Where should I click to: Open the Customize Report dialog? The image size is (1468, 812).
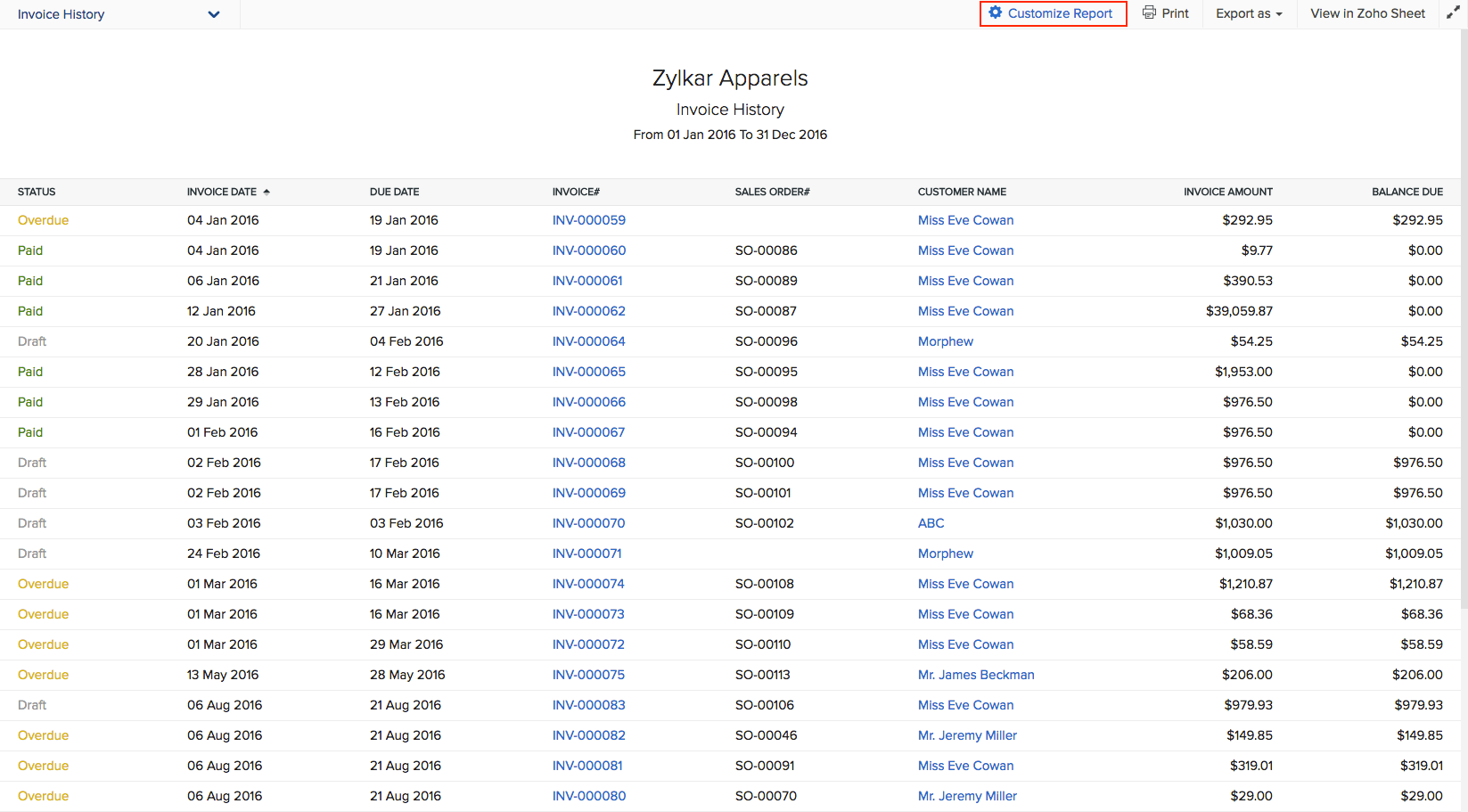coord(1053,13)
